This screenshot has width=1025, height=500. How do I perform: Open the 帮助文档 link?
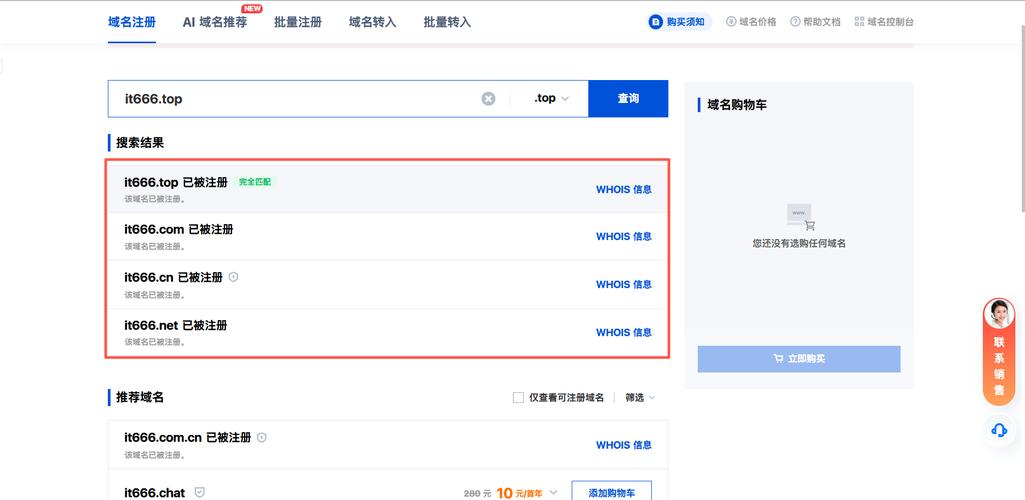(815, 22)
